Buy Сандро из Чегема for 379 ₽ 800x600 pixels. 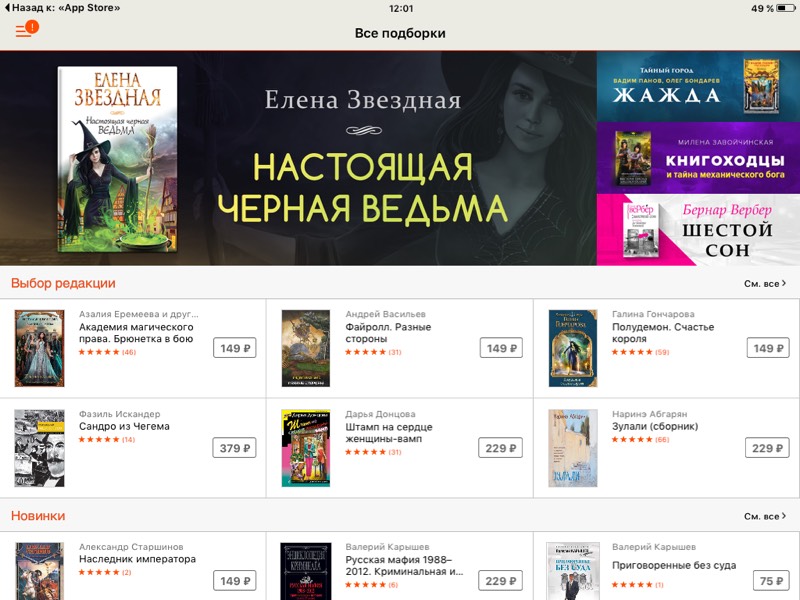coord(234,448)
